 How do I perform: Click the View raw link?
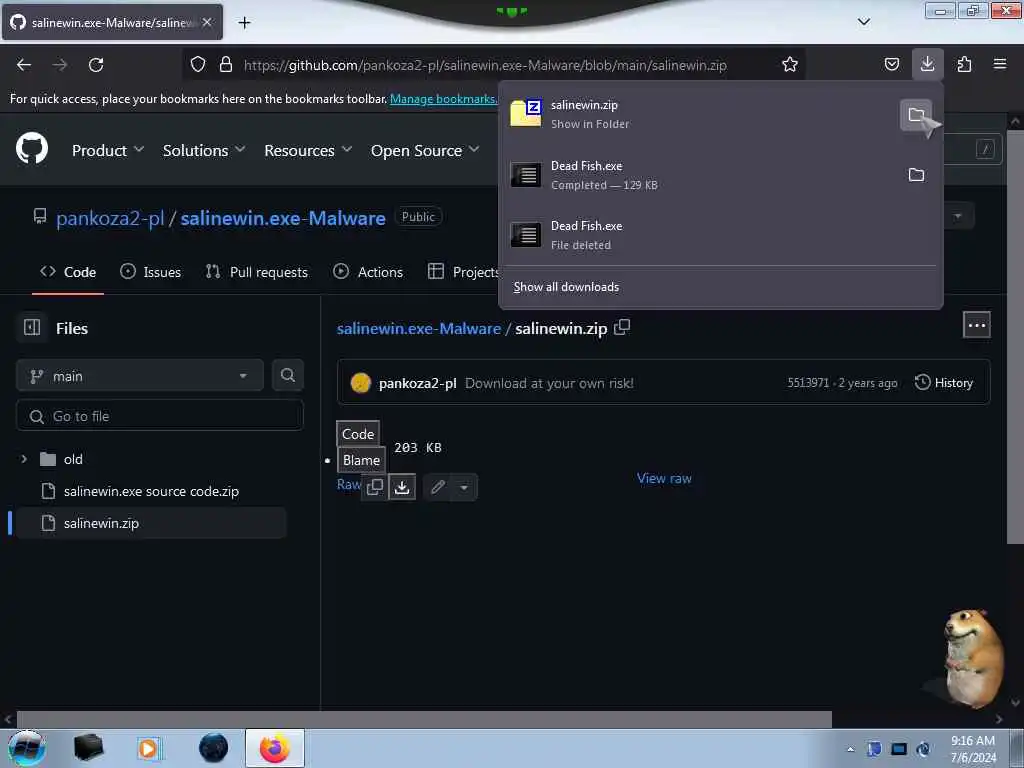[664, 478]
